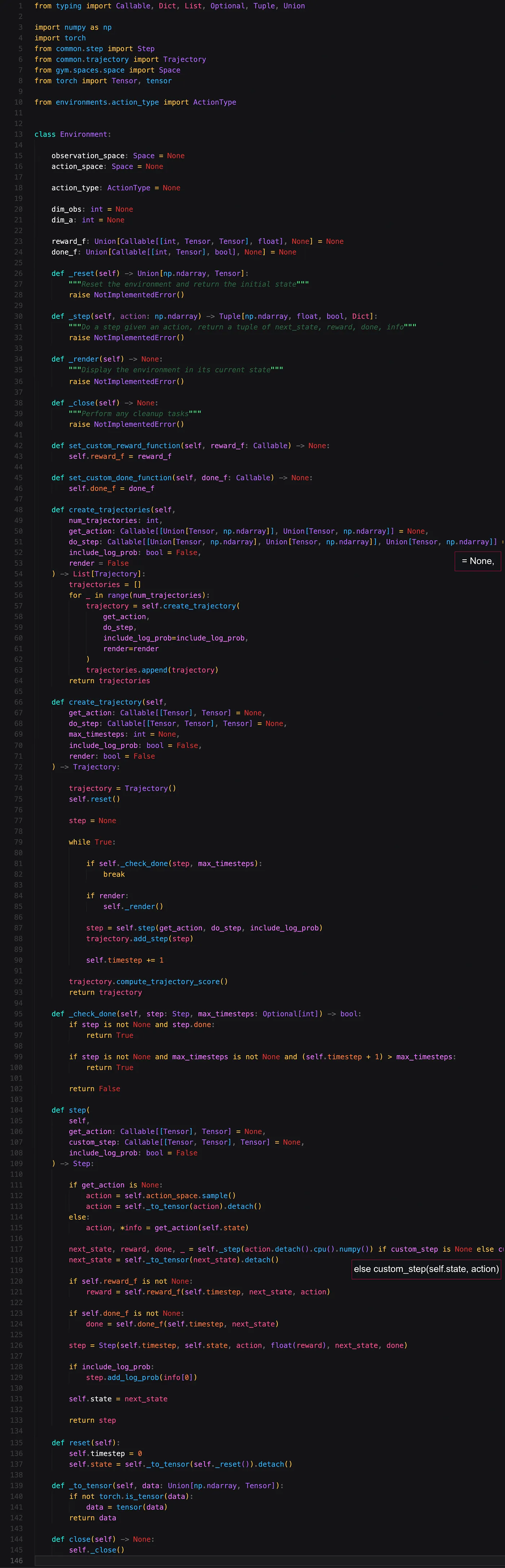This screenshot has height=1568, width=505.
Task: Click "trajectory = Trajectory()" assignment
Action: pos(122,789)
